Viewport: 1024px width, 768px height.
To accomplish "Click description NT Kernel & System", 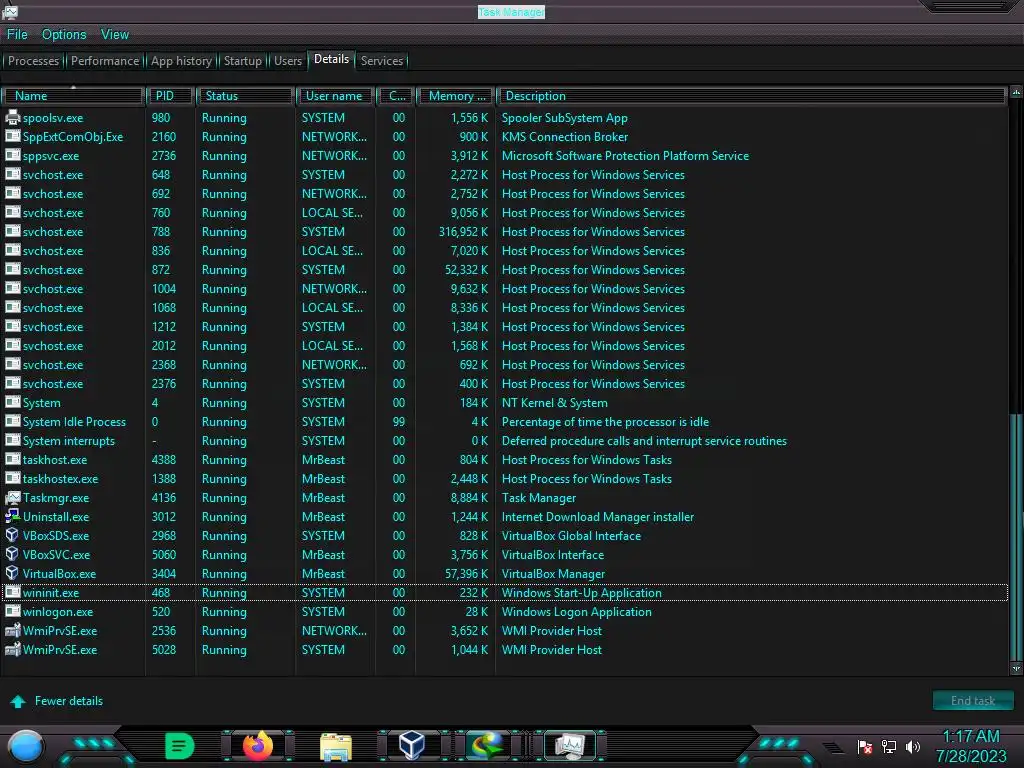I will [x=554, y=403].
